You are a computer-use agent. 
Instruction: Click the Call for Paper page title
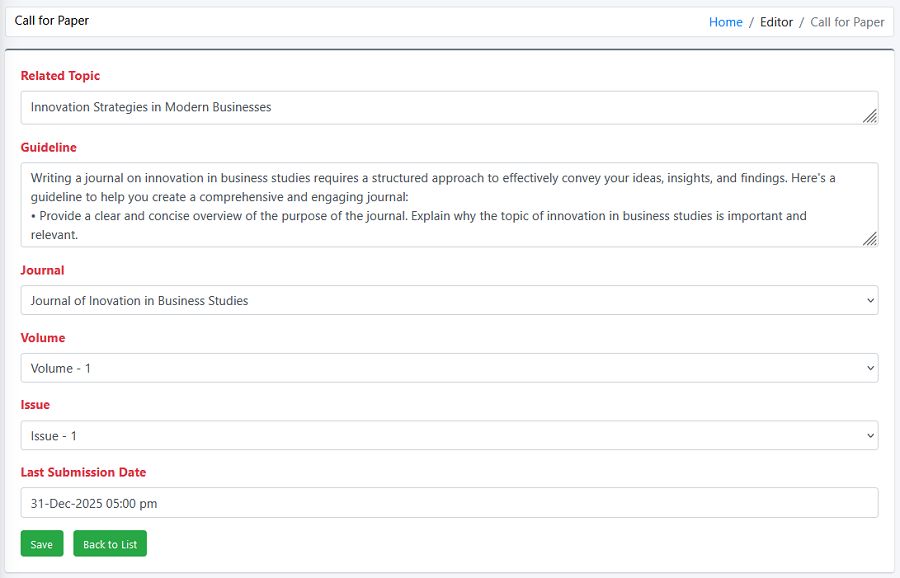52,21
